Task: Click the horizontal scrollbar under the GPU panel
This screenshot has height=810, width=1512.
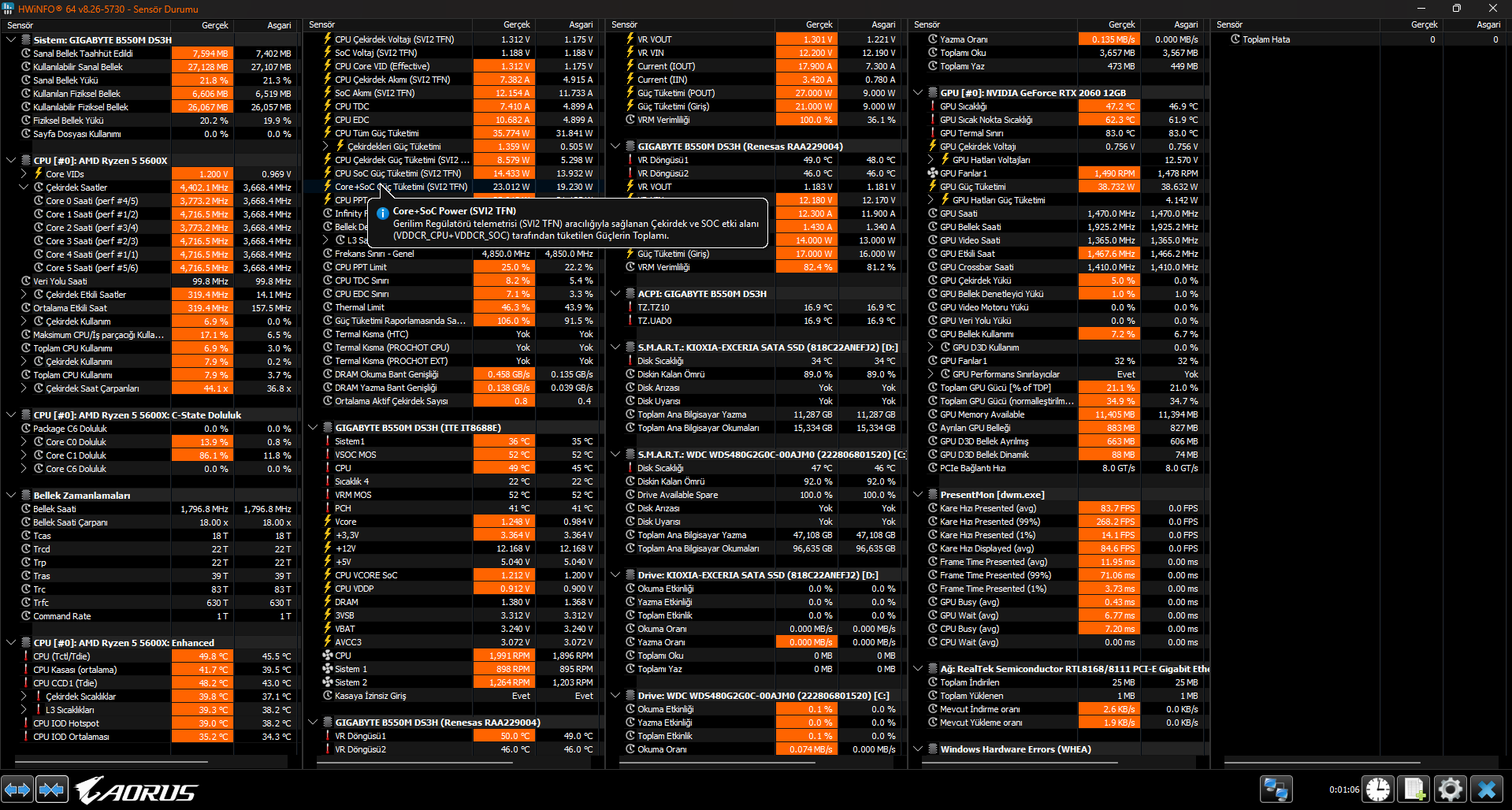Action: (x=1021, y=762)
